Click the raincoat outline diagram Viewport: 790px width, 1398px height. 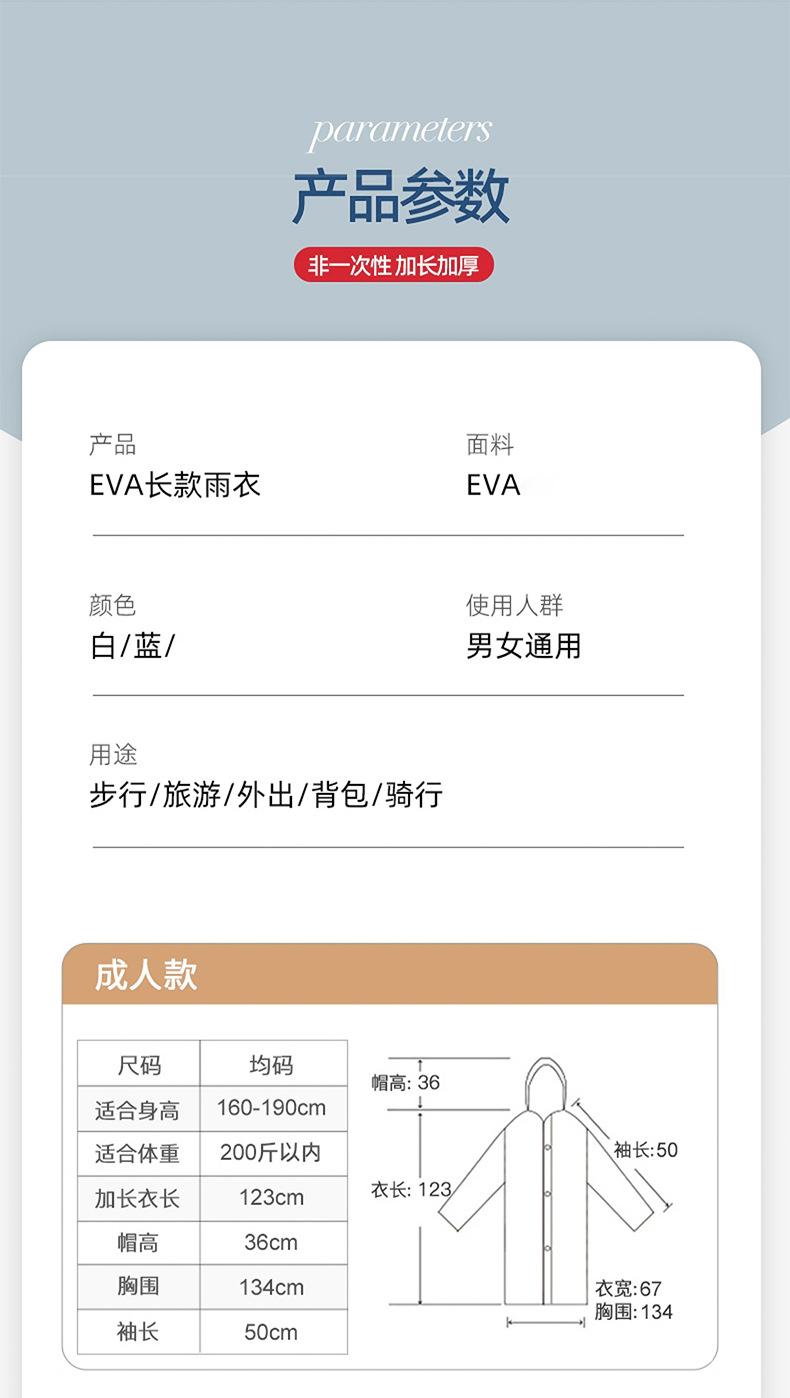pyautogui.click(x=545, y=1185)
